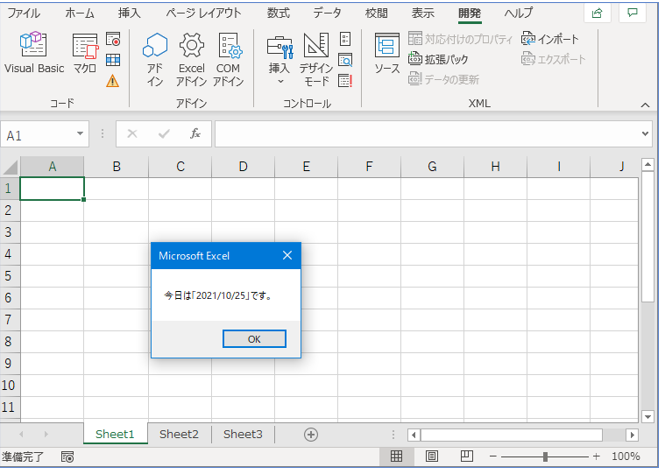Click horizontal scrollbar left arrow

pos(414,435)
